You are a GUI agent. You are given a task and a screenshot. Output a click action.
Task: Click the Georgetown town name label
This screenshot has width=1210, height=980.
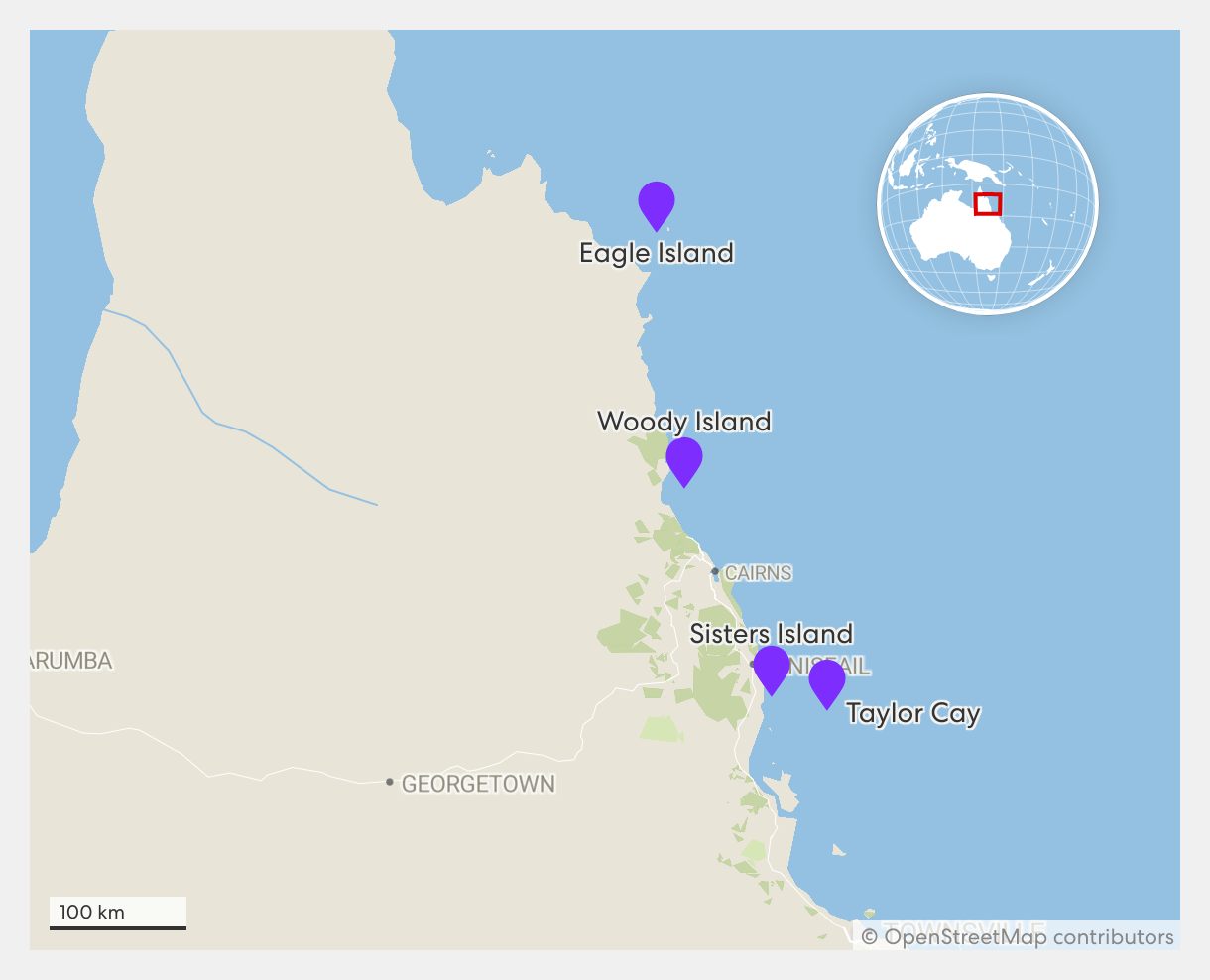pos(477,784)
